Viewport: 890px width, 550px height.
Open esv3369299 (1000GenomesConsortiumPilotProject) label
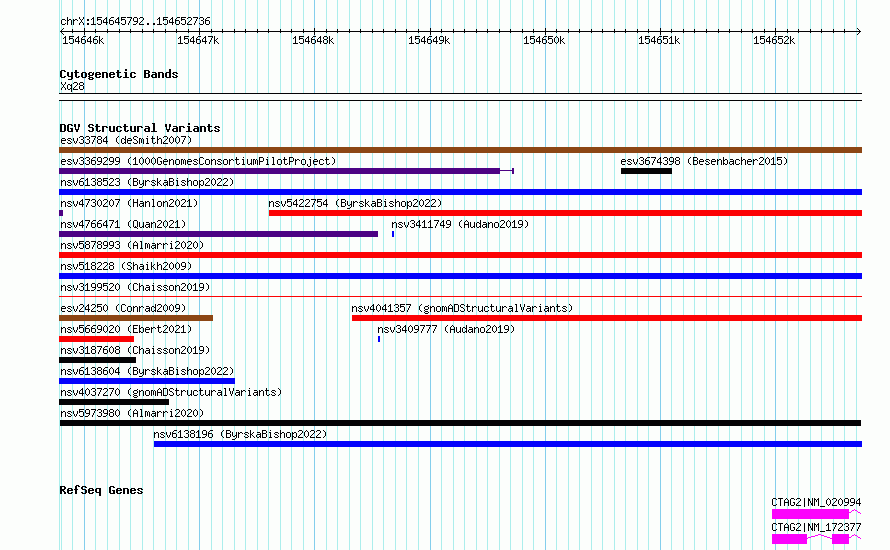[198, 161]
